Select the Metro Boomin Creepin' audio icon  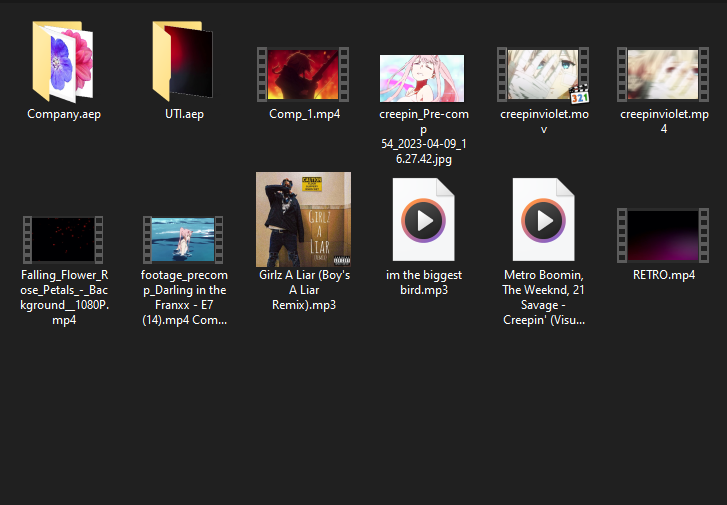pos(543,220)
